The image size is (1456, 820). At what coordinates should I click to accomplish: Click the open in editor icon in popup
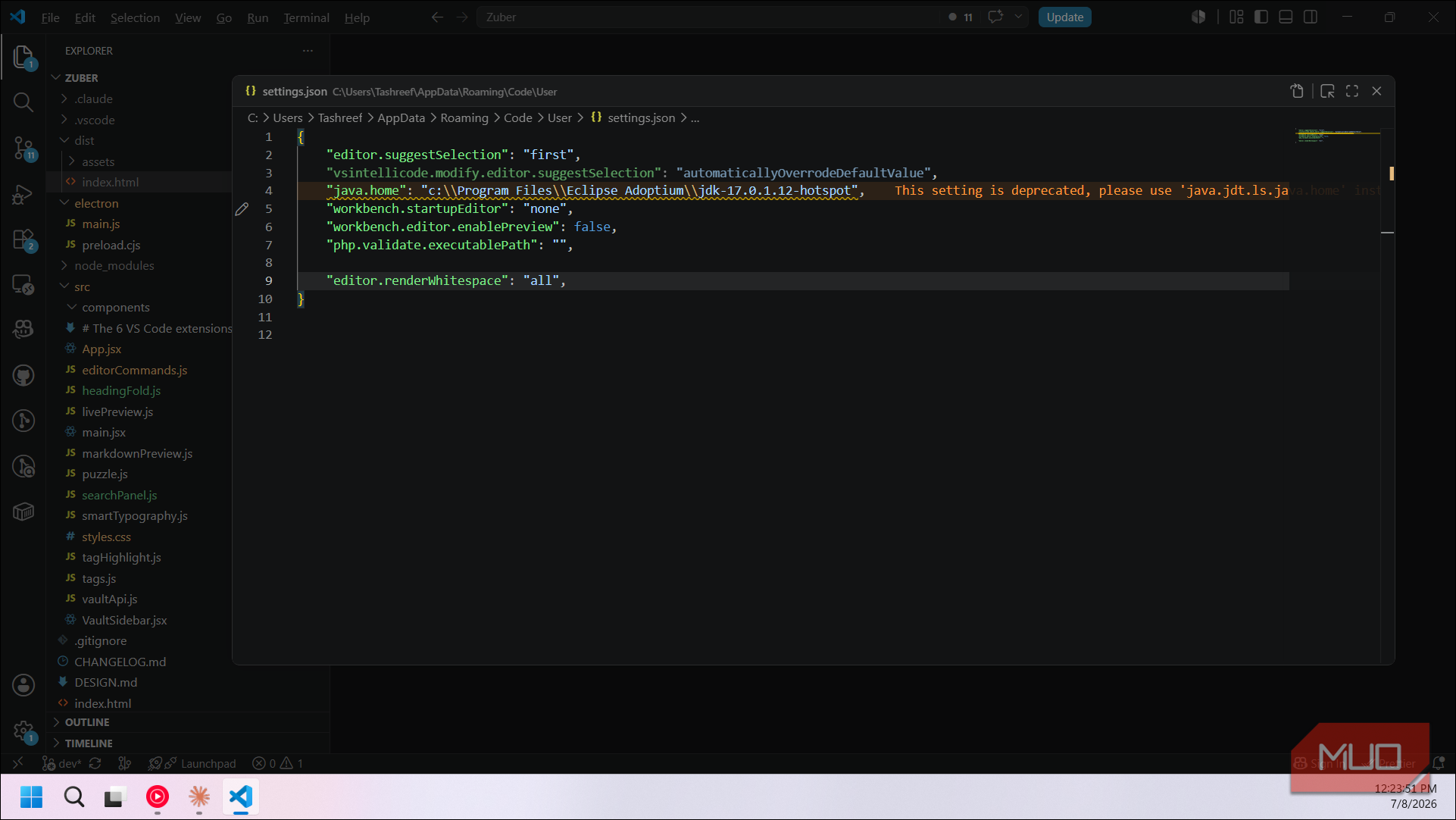(x=1327, y=91)
